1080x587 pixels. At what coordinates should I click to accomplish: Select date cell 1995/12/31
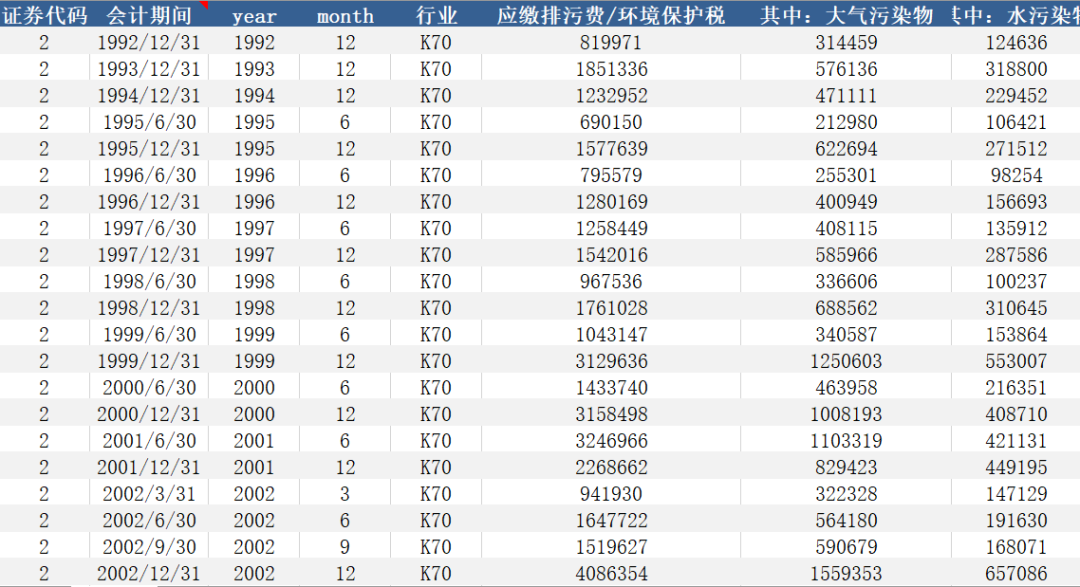[x=149, y=149]
